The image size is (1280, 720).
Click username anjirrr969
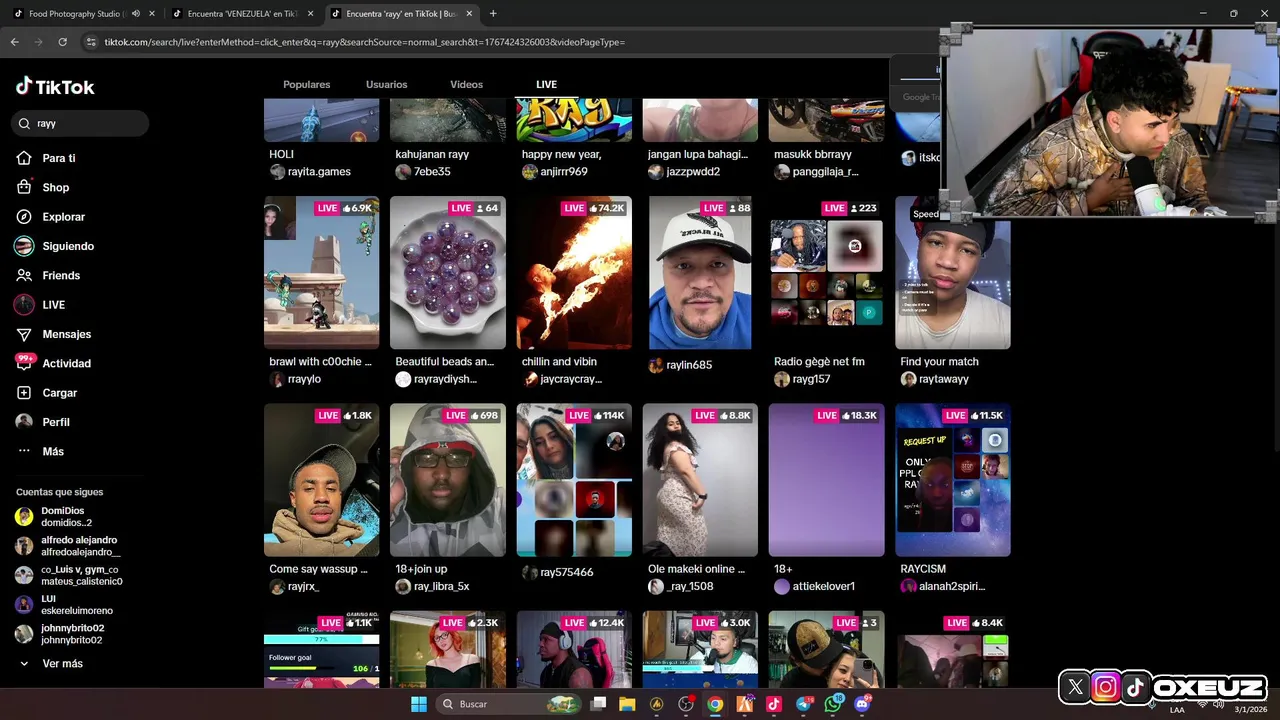(564, 172)
